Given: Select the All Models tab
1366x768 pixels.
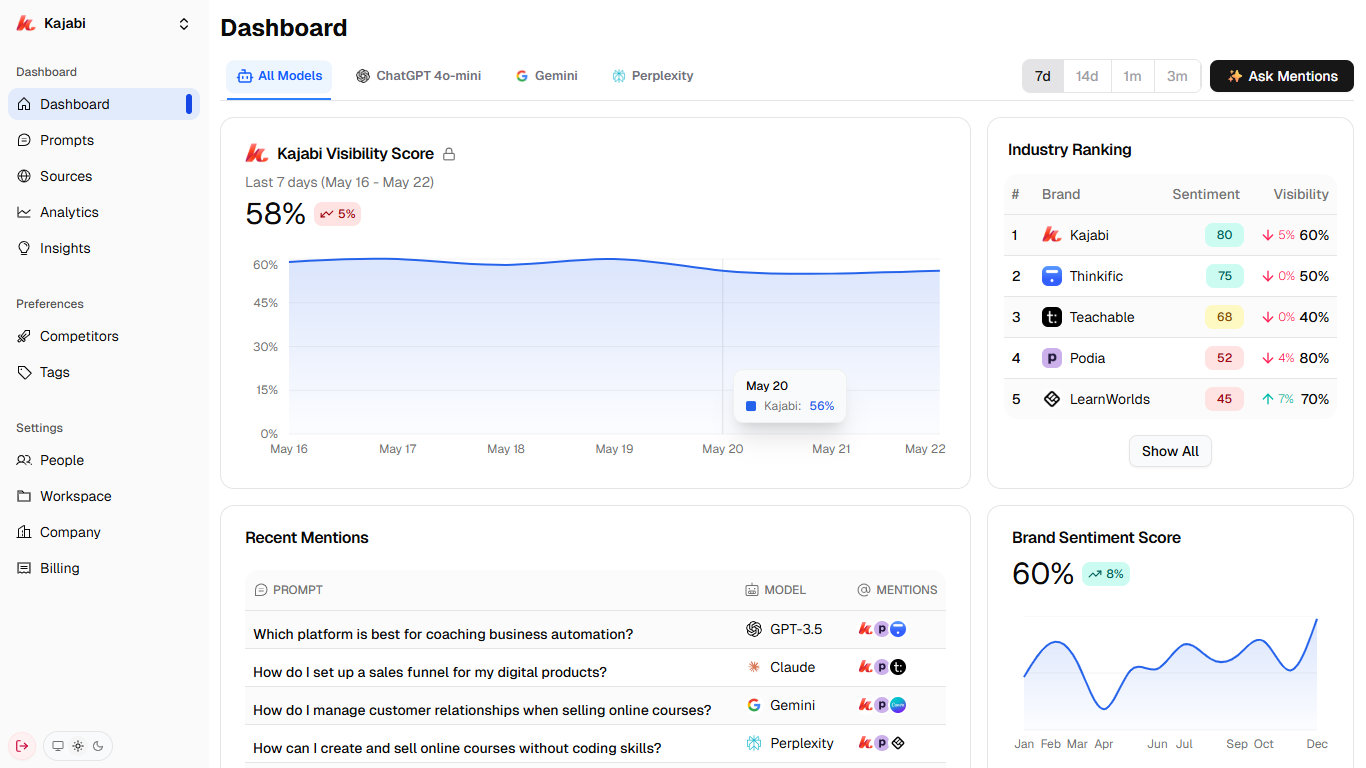Looking at the screenshot, I should pyautogui.click(x=279, y=76).
